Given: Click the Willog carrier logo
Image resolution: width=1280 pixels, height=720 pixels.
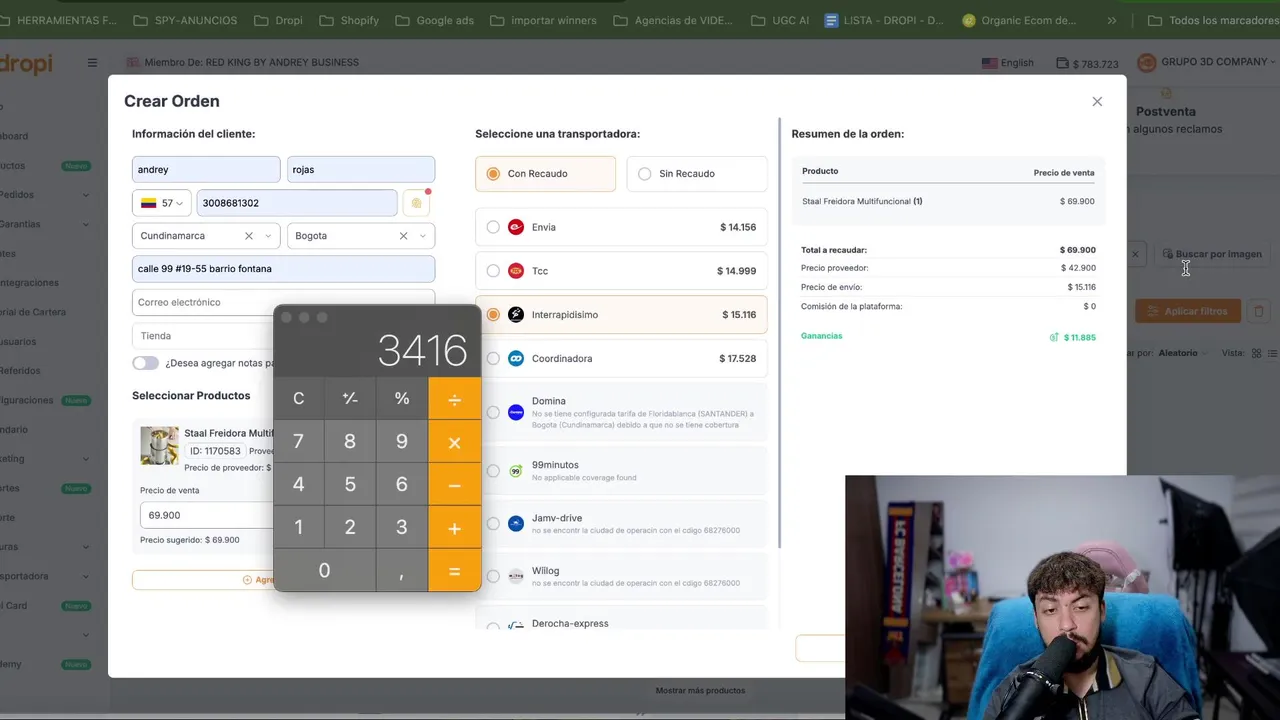Looking at the screenshot, I should 516,576.
